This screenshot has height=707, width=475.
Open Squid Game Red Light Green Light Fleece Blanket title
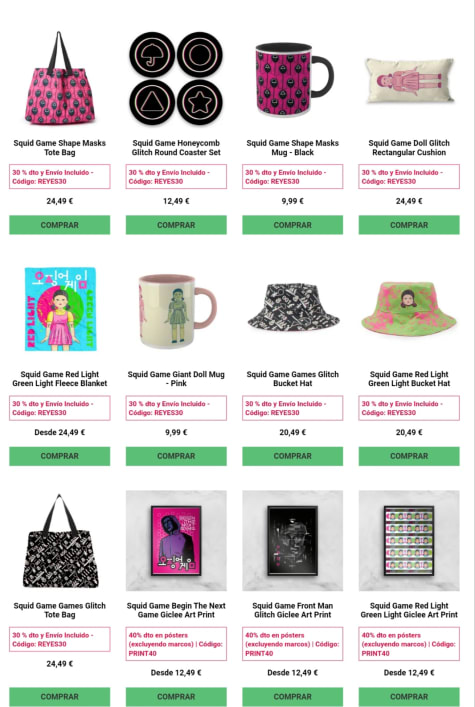60,379
